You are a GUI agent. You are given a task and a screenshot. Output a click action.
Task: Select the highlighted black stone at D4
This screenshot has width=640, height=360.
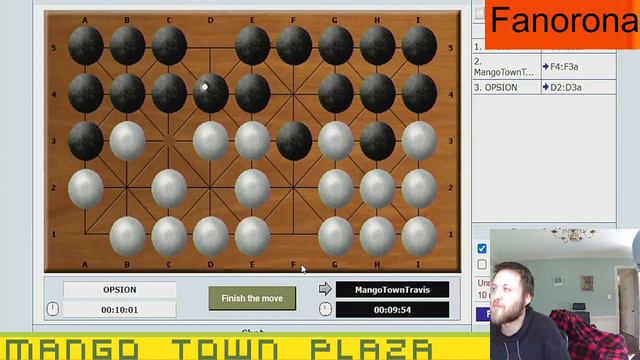211,93
